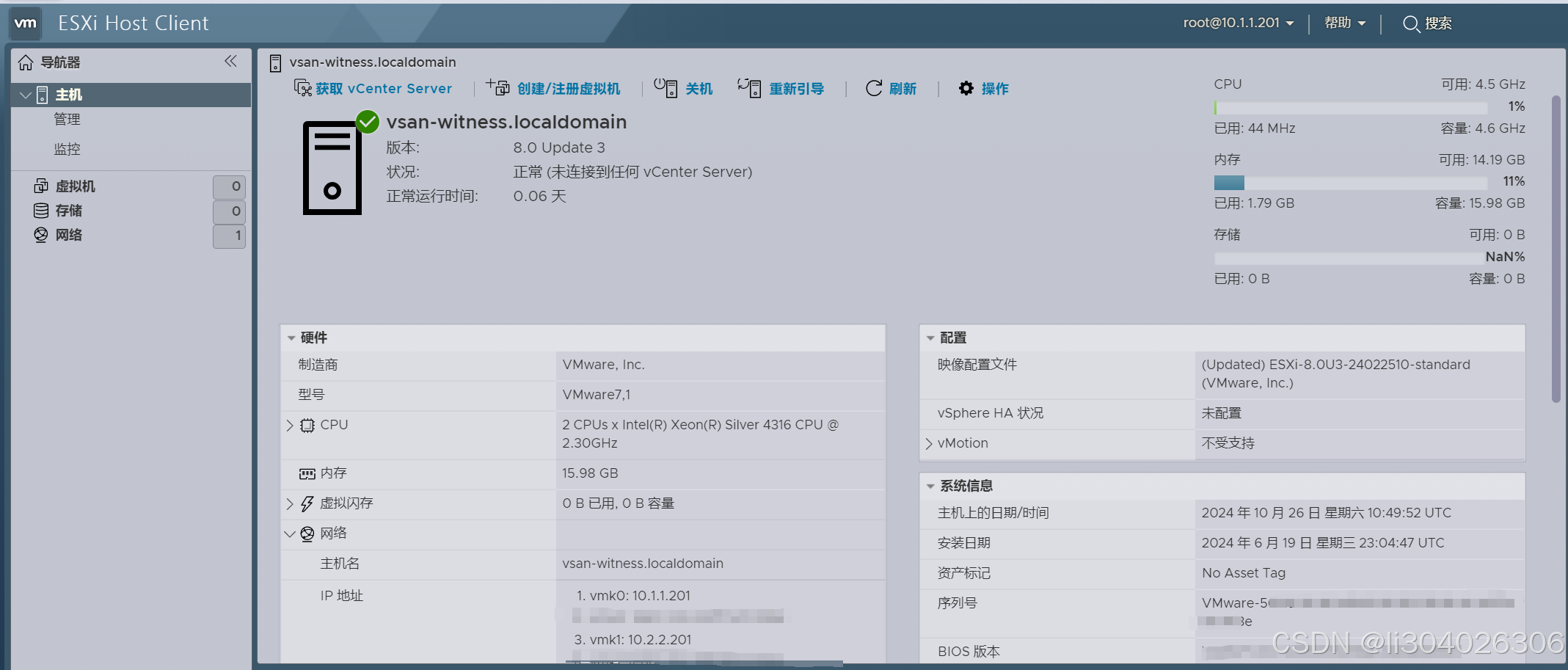Click the Shut down power icon
This screenshot has width=1568, height=670.
(x=666, y=88)
